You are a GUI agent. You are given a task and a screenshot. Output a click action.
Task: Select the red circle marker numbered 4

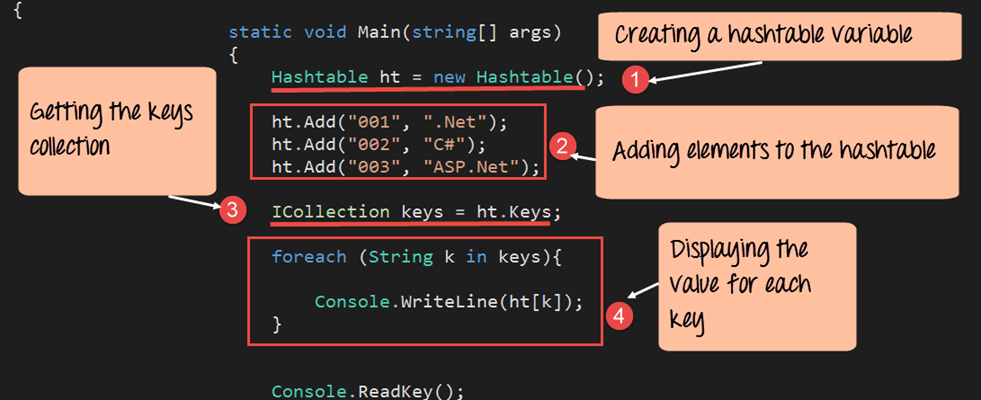620,317
